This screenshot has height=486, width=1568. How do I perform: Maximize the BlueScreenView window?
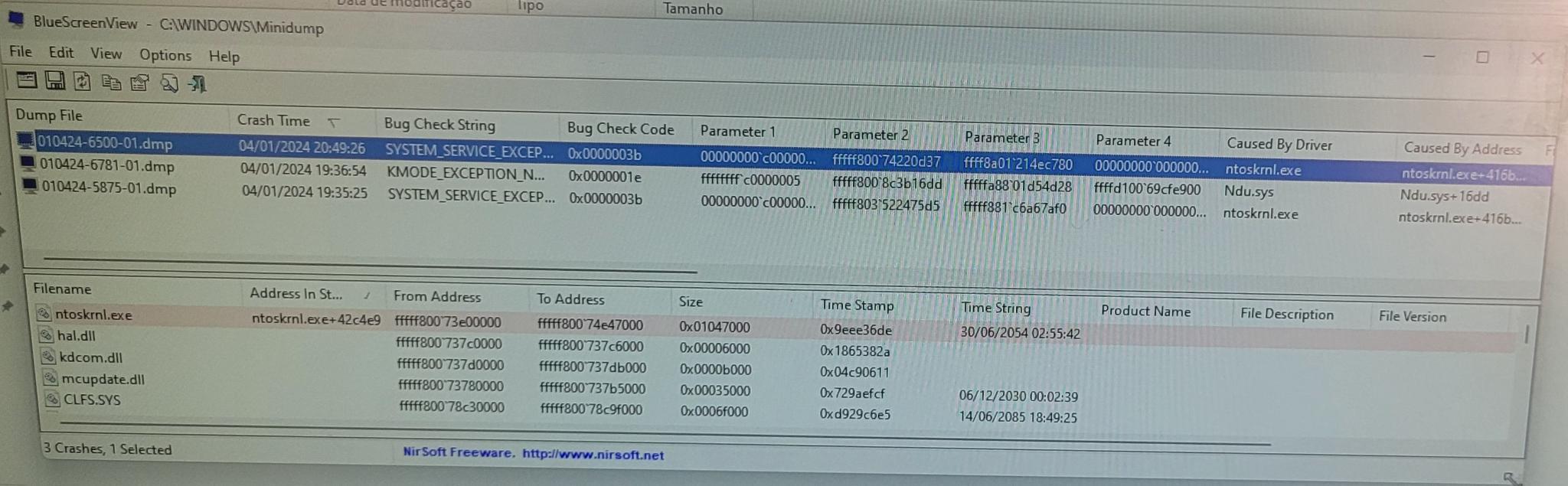[x=1482, y=57]
